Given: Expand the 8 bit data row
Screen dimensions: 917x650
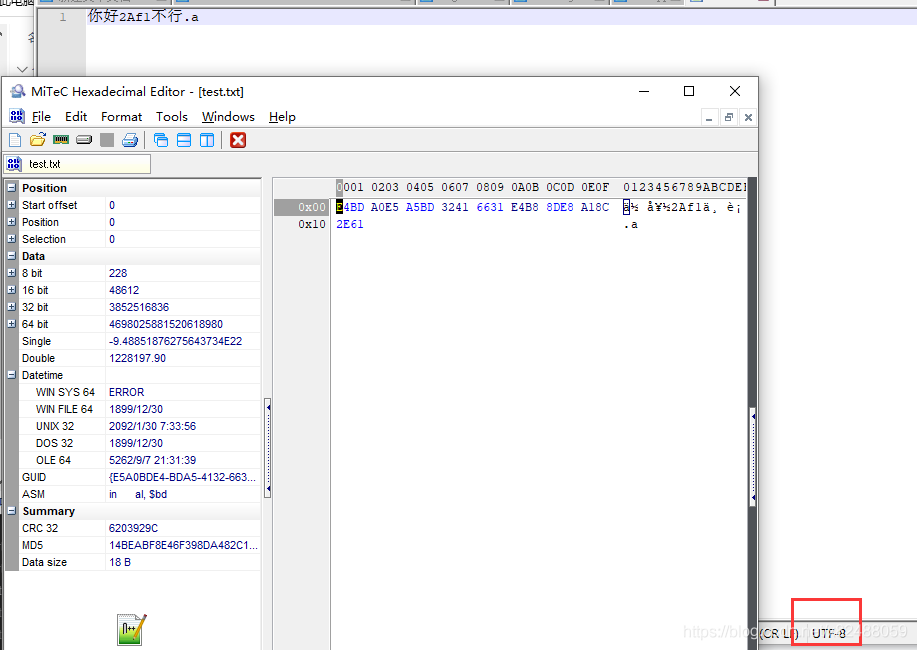Looking at the screenshot, I should [12, 273].
